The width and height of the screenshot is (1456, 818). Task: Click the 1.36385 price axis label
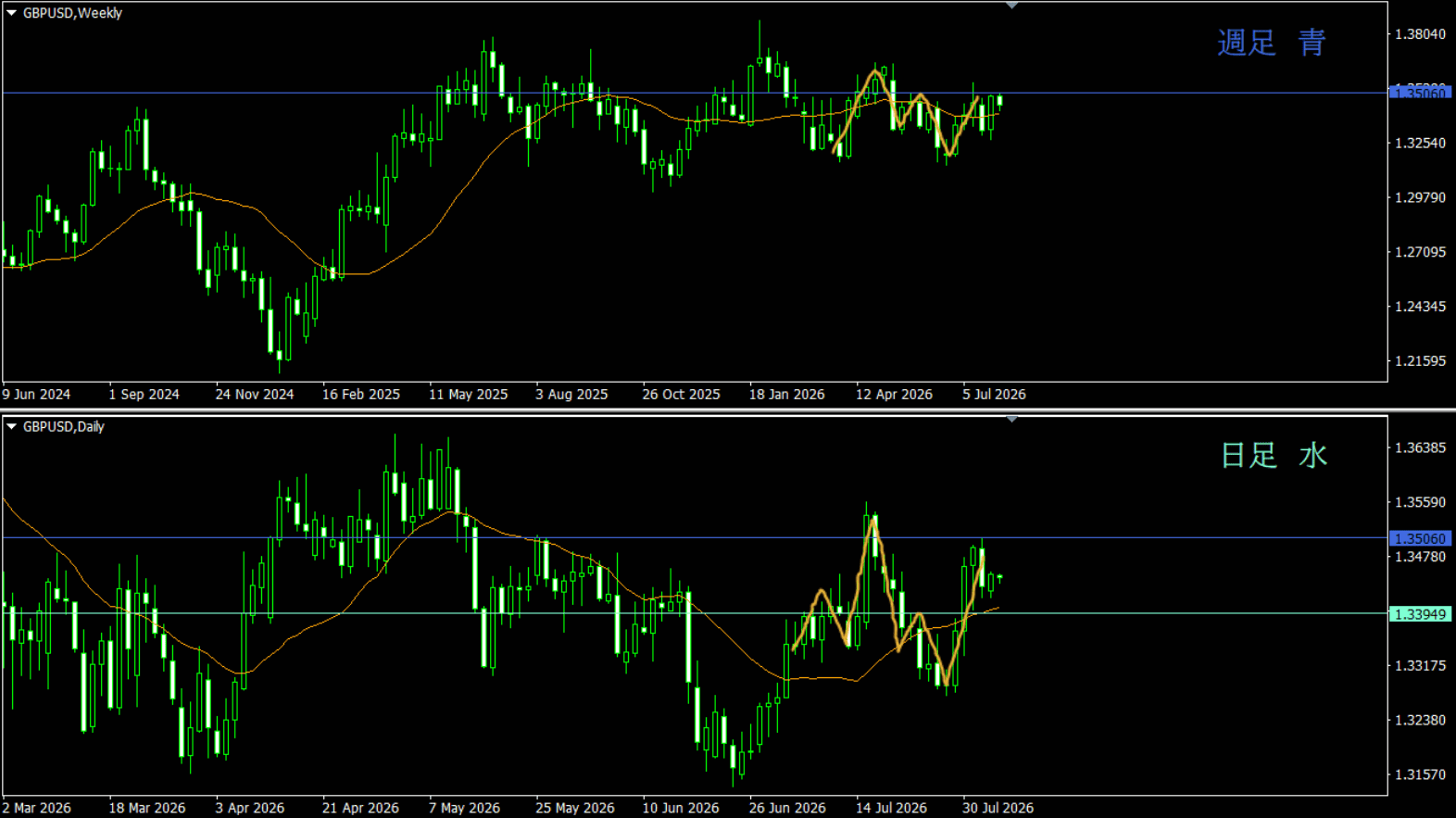pos(1420,448)
